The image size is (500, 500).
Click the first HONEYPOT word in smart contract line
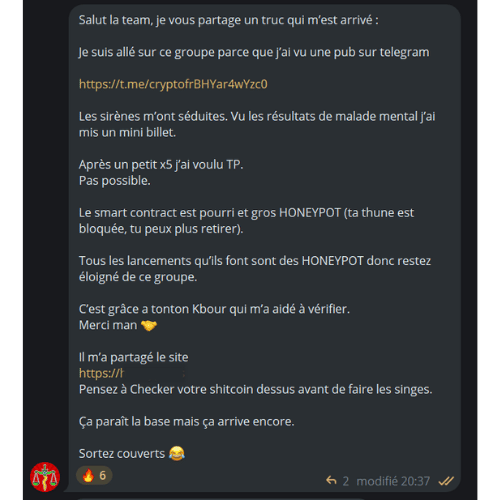(310, 213)
